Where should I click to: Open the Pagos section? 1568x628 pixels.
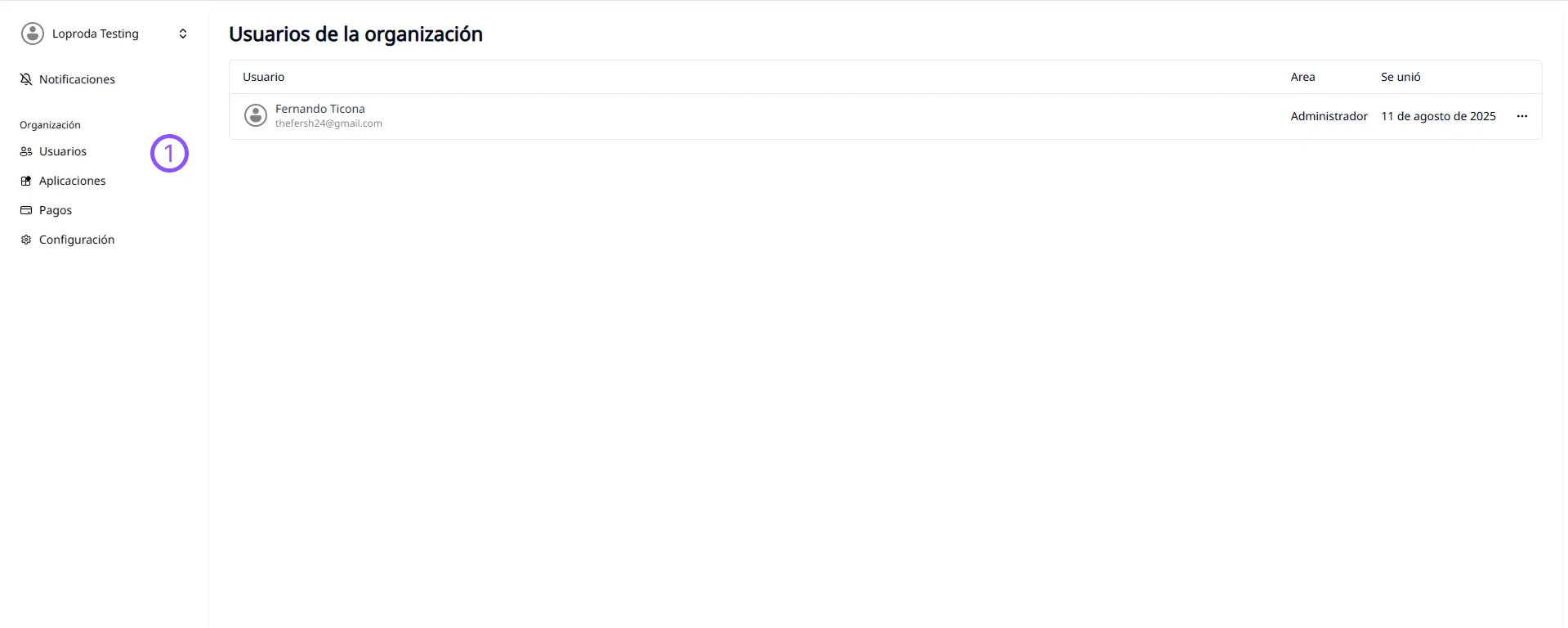pyautogui.click(x=56, y=210)
